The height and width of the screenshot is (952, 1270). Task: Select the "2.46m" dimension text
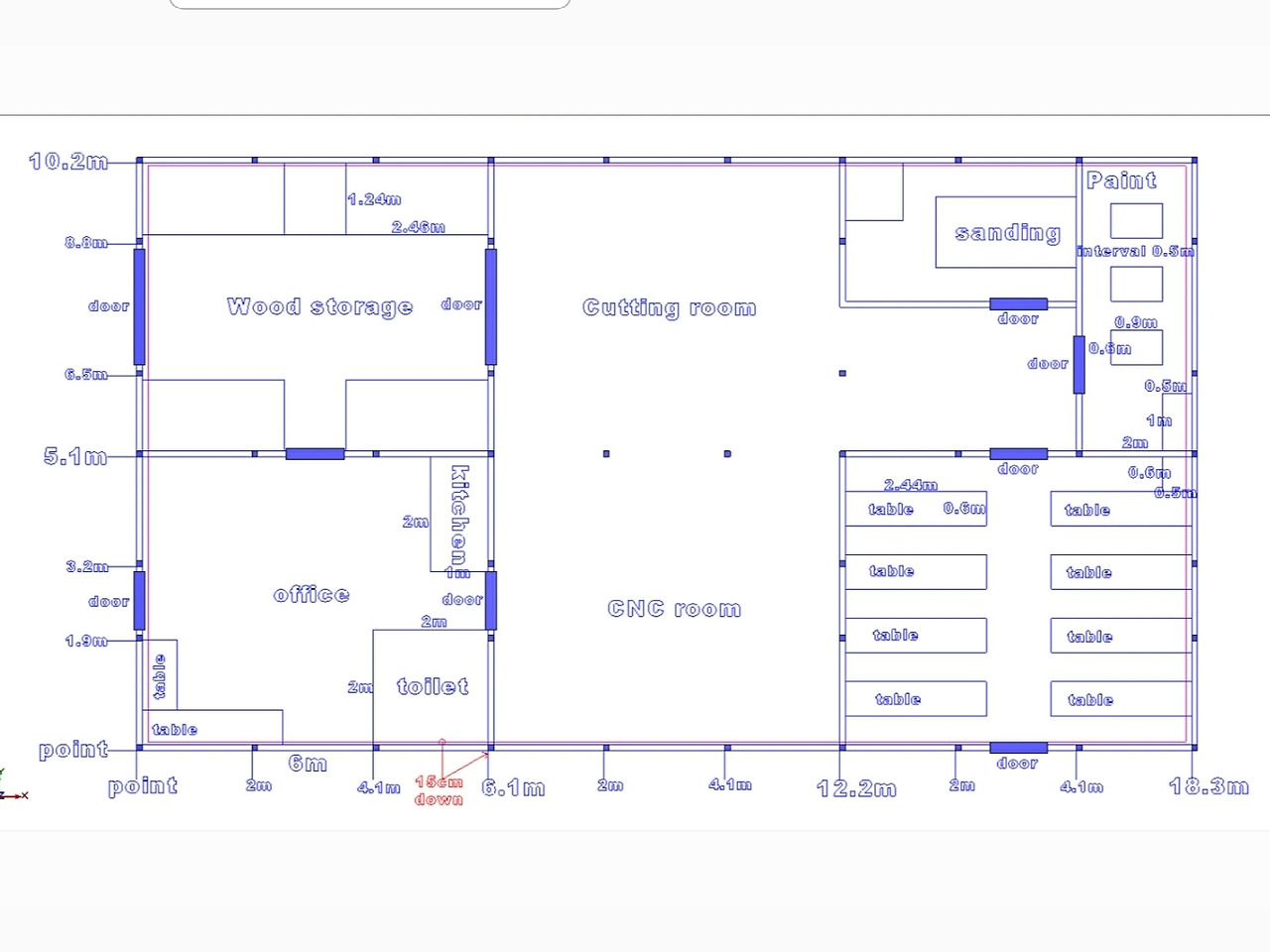click(x=418, y=227)
